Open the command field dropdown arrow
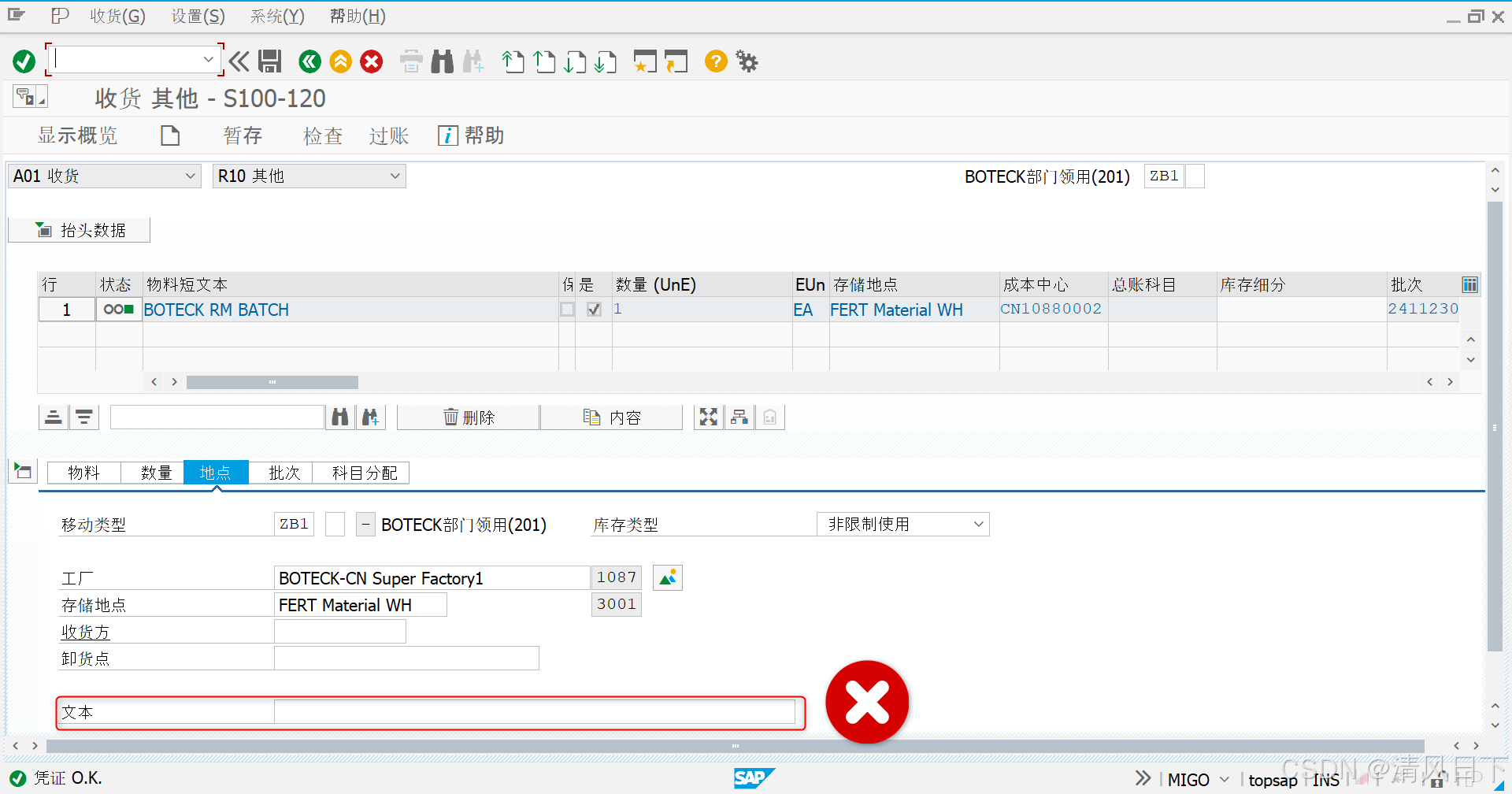1512x794 pixels. 208,60
